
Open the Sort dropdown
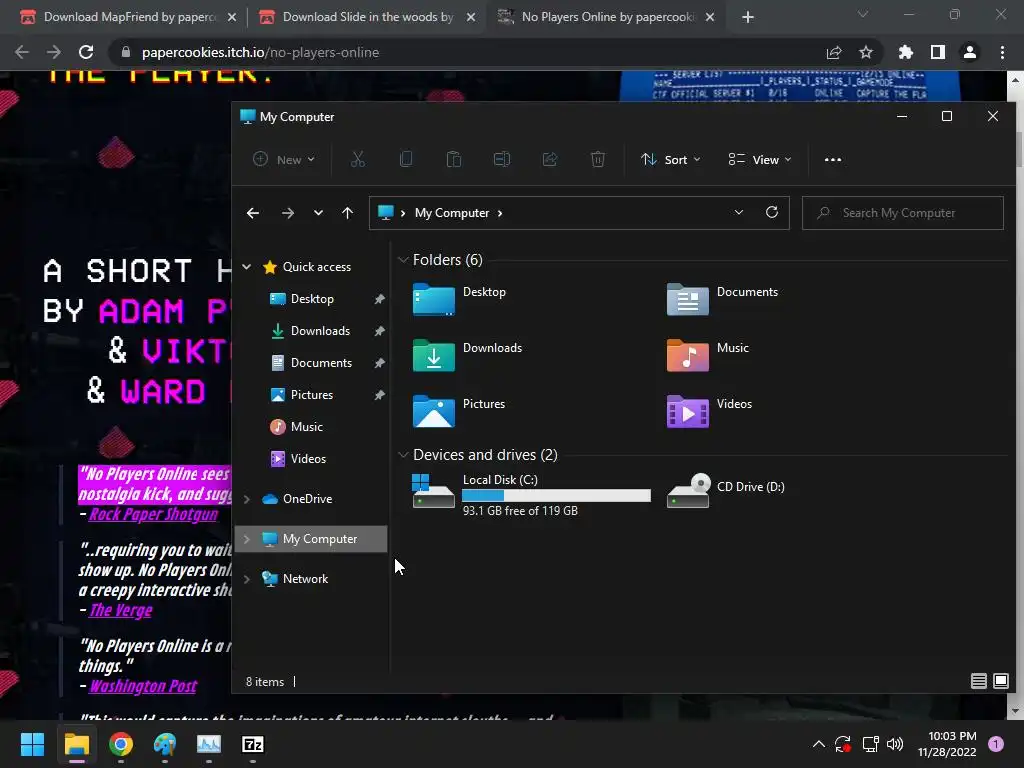pos(671,159)
